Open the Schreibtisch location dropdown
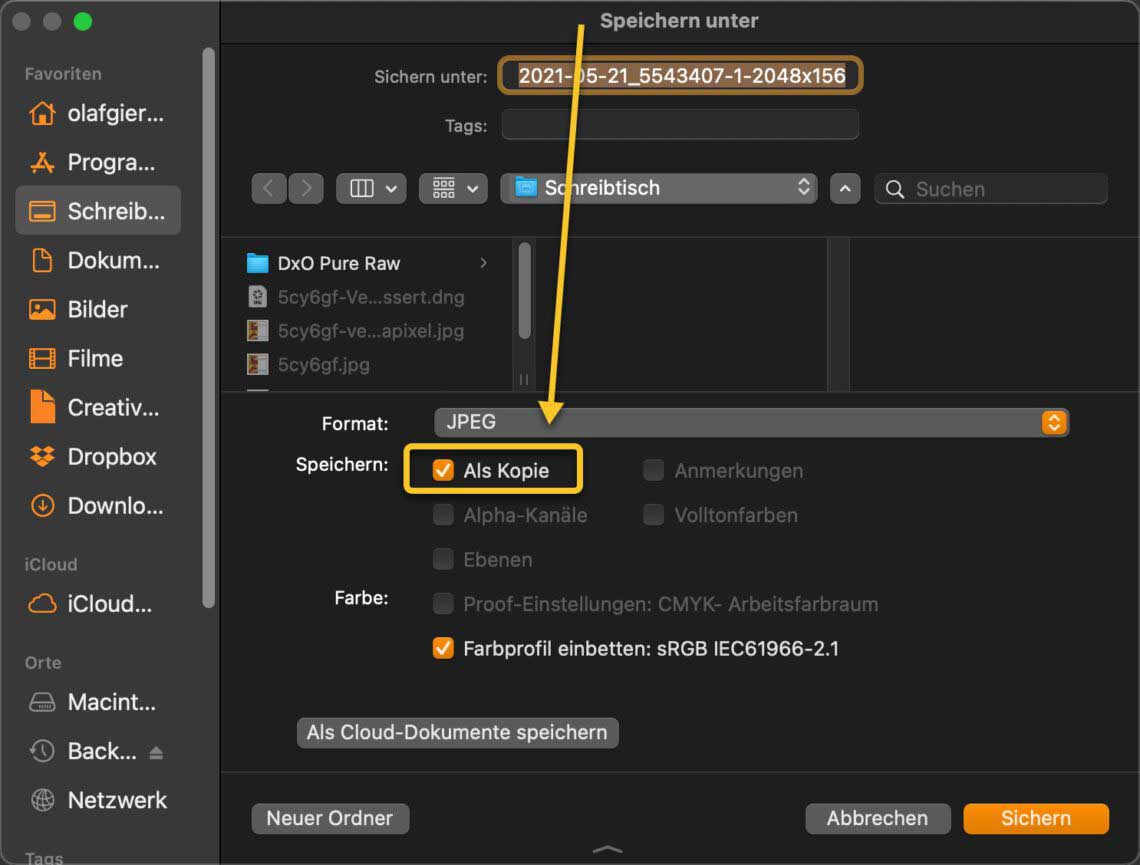This screenshot has width=1140, height=865. point(658,188)
